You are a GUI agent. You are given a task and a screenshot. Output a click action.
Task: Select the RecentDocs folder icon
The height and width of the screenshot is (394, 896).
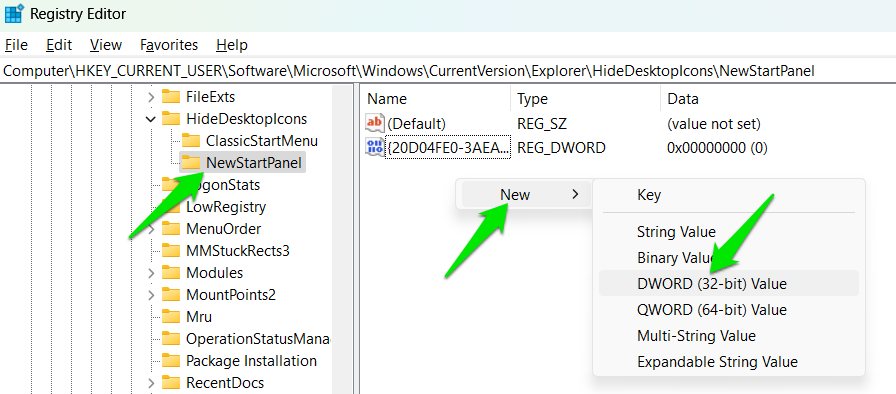tap(171, 382)
